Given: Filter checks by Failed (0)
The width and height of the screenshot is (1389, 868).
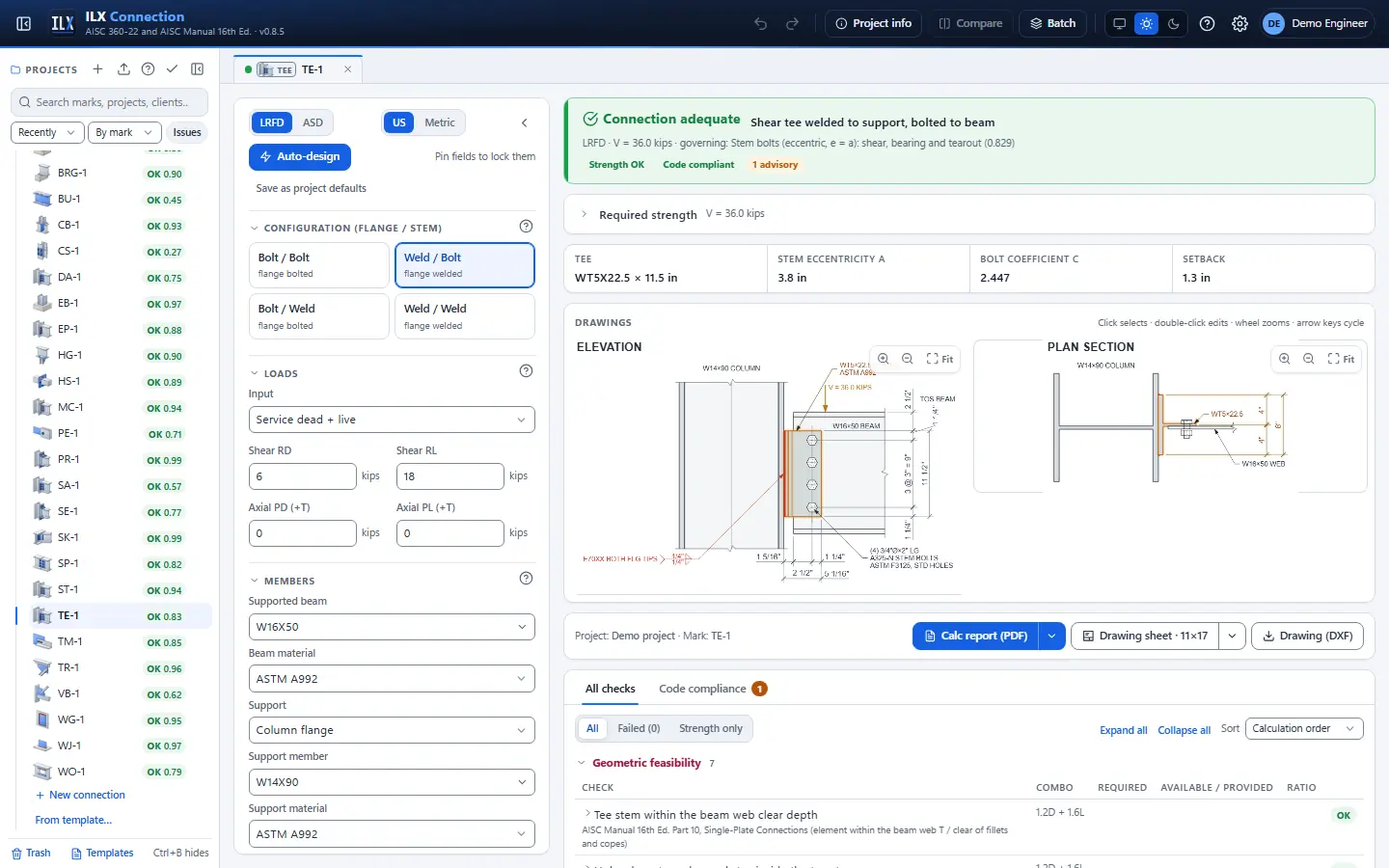Looking at the screenshot, I should (x=639, y=728).
